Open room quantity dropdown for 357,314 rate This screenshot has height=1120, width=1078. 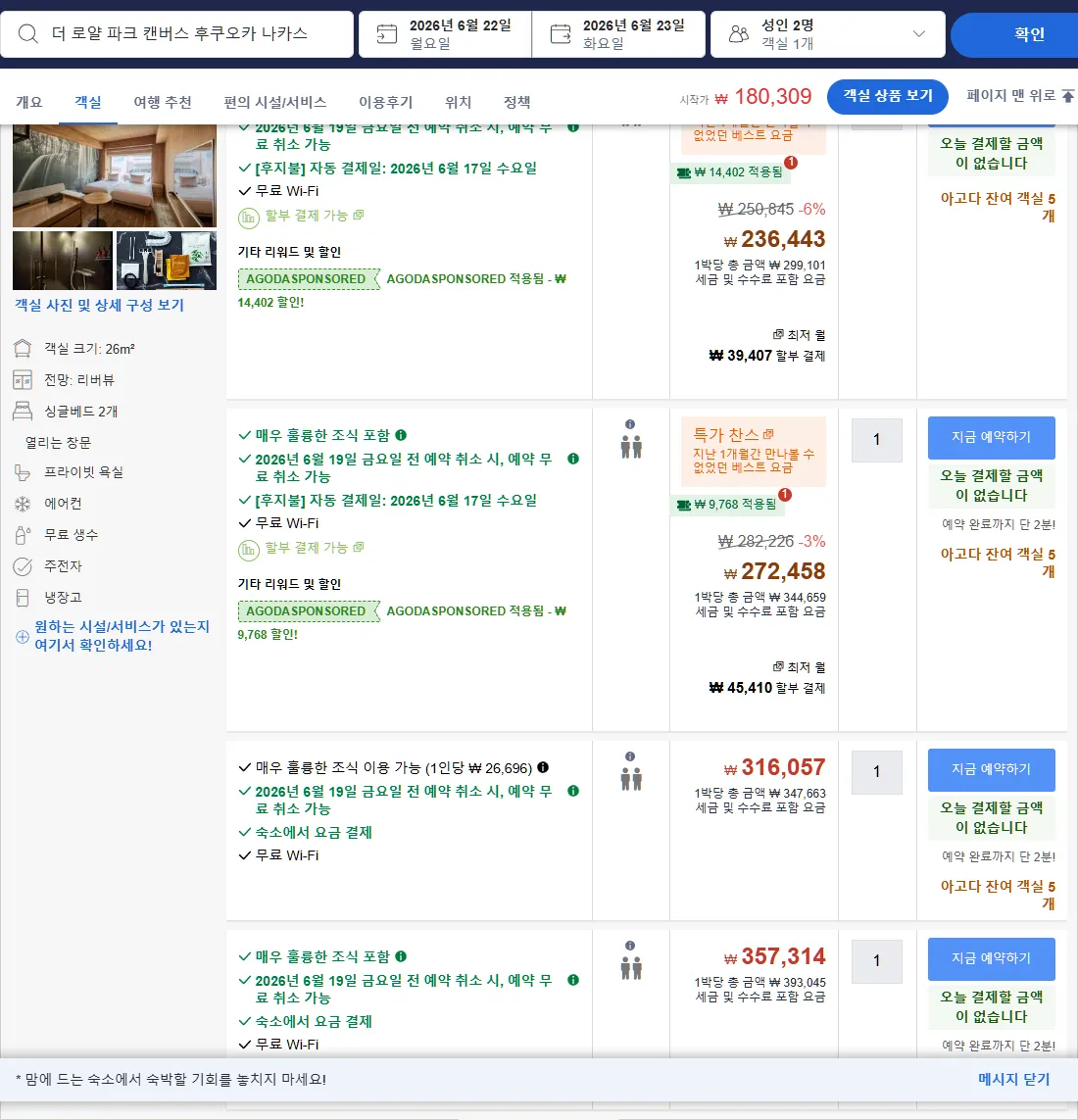click(x=876, y=960)
